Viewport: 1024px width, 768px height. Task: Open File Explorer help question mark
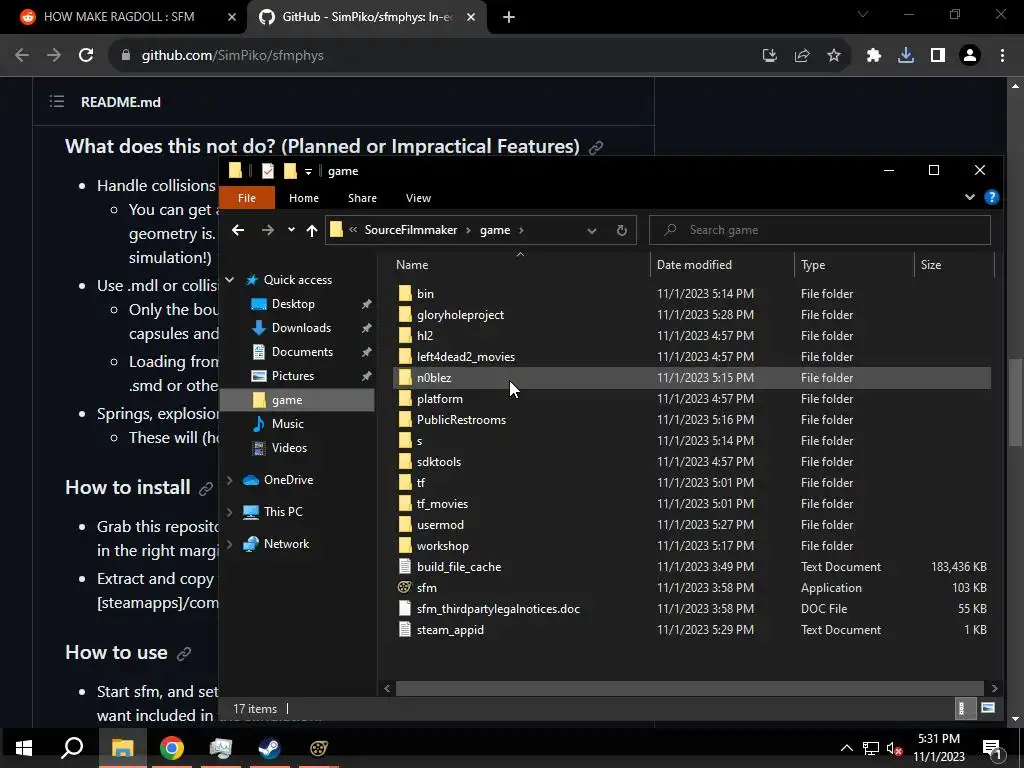coord(991,197)
